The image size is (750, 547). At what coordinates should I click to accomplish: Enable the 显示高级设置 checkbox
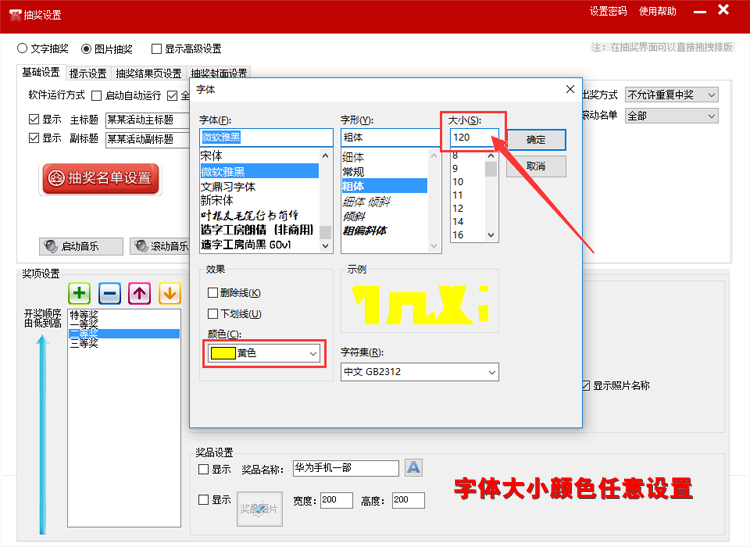pyautogui.click(x=157, y=48)
